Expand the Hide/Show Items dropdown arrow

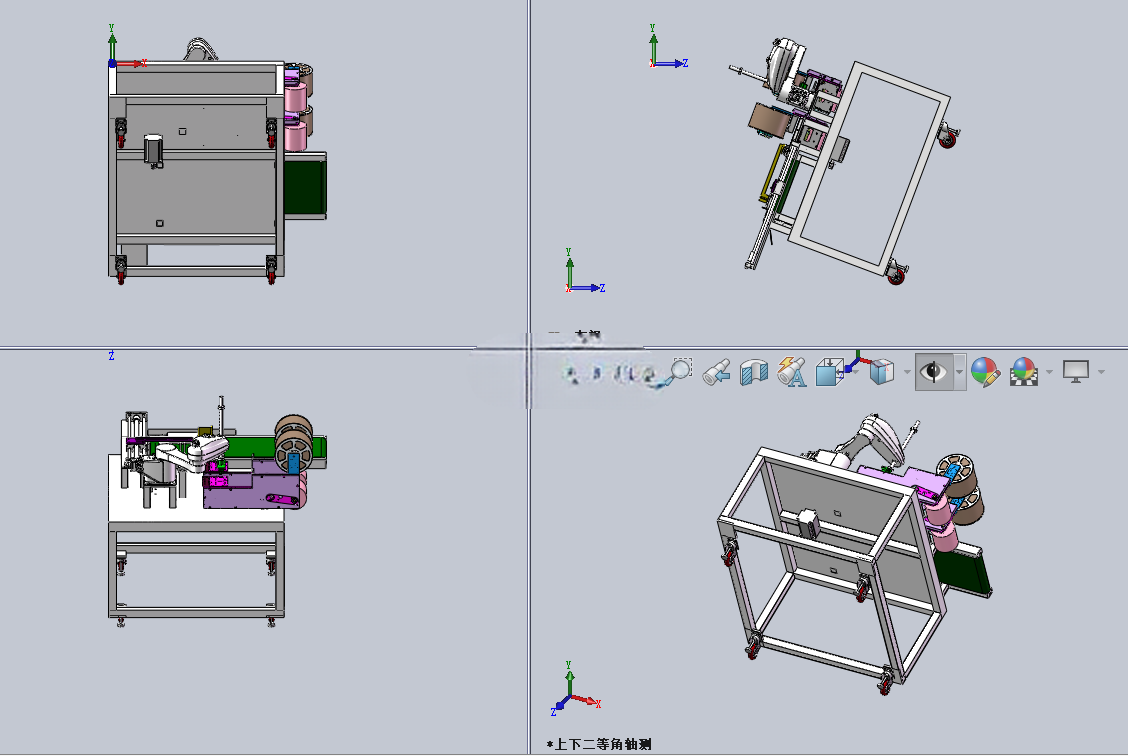(960, 372)
